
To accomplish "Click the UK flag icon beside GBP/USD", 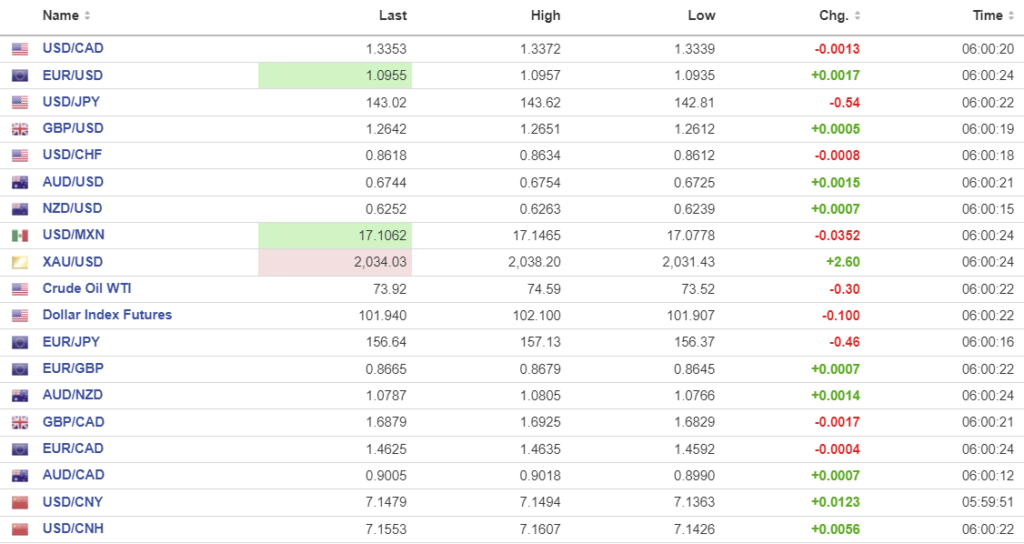I will pos(20,129).
